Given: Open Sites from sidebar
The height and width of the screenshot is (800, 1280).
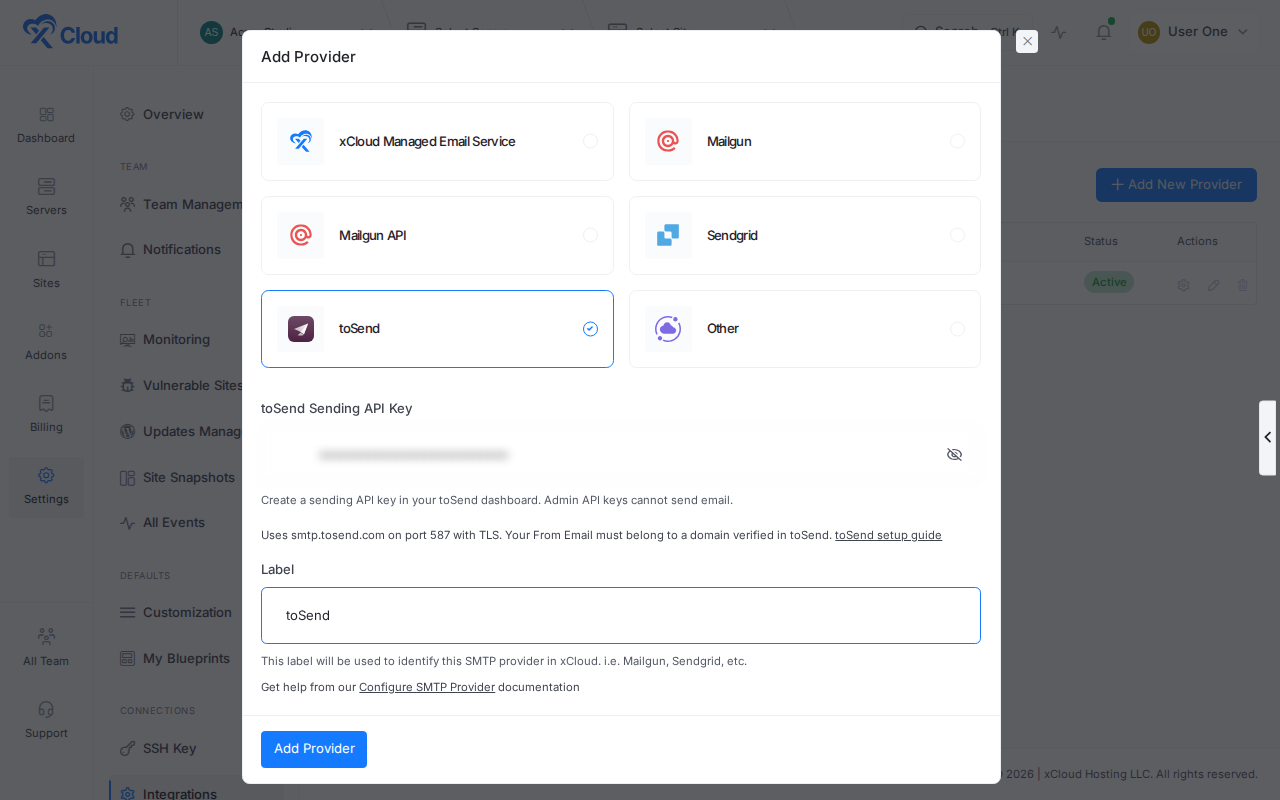Looking at the screenshot, I should click(x=46, y=270).
